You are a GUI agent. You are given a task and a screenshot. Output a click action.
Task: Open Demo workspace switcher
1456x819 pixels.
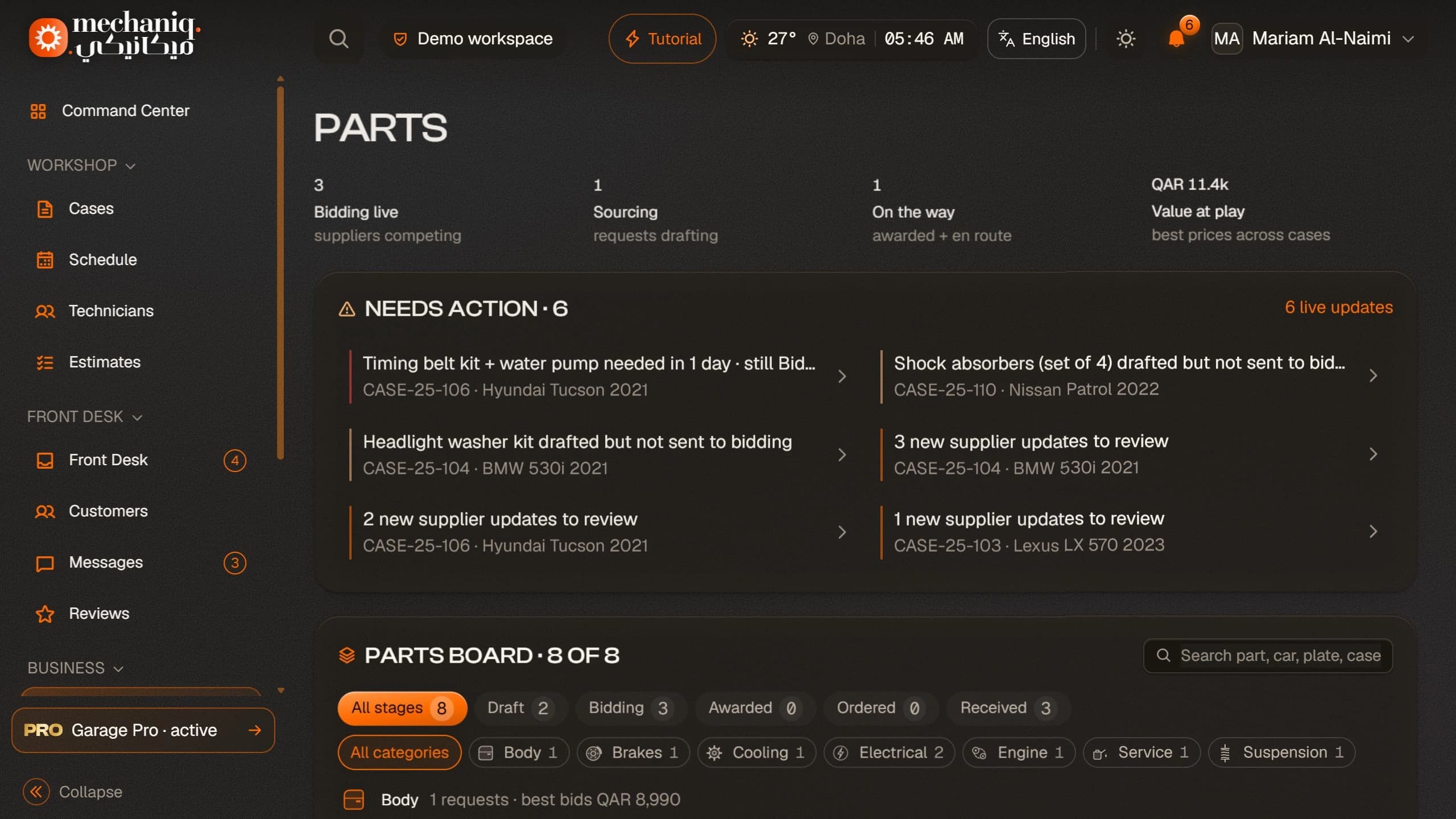(473, 39)
